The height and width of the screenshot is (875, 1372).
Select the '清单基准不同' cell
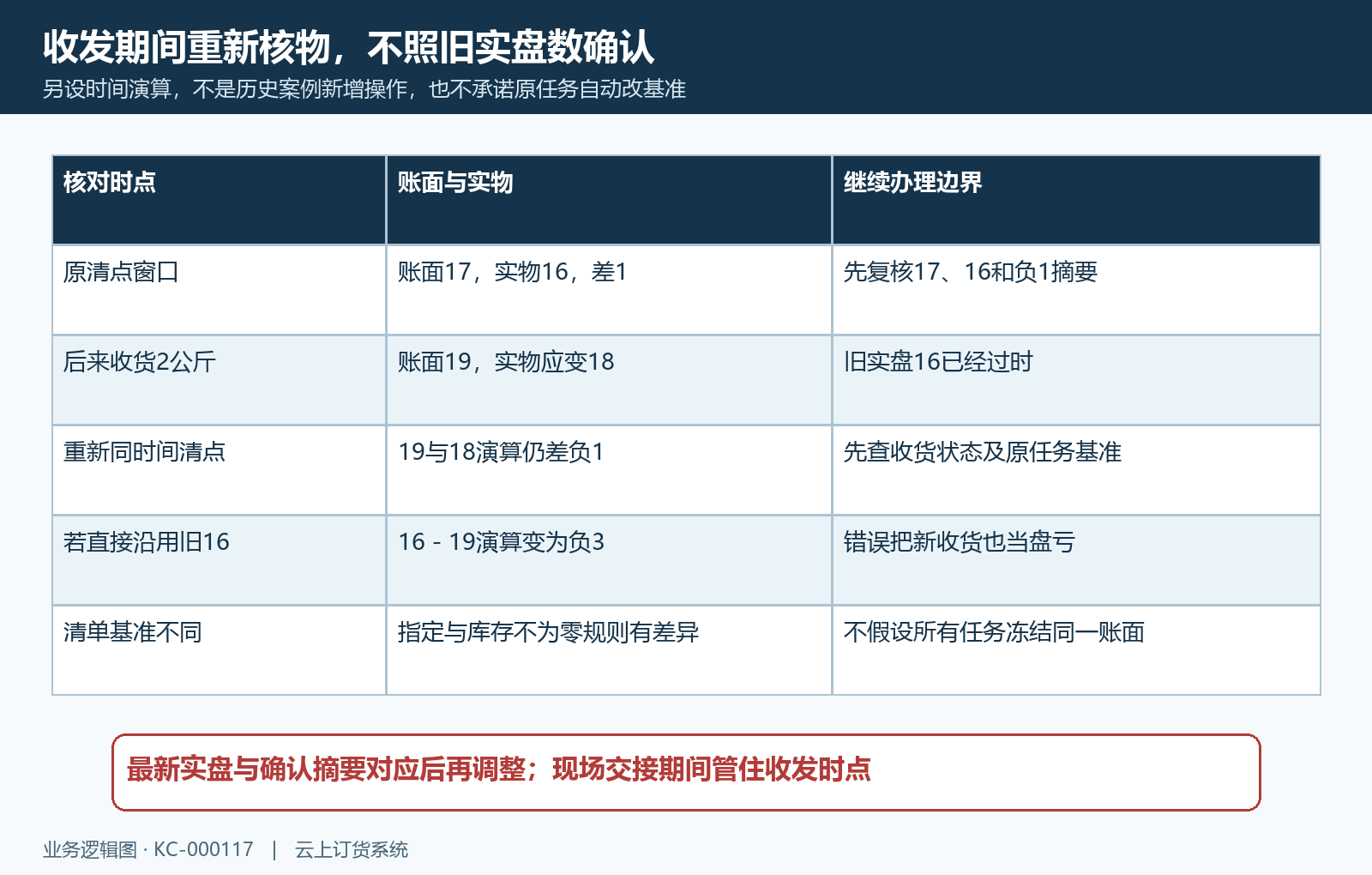220,650
